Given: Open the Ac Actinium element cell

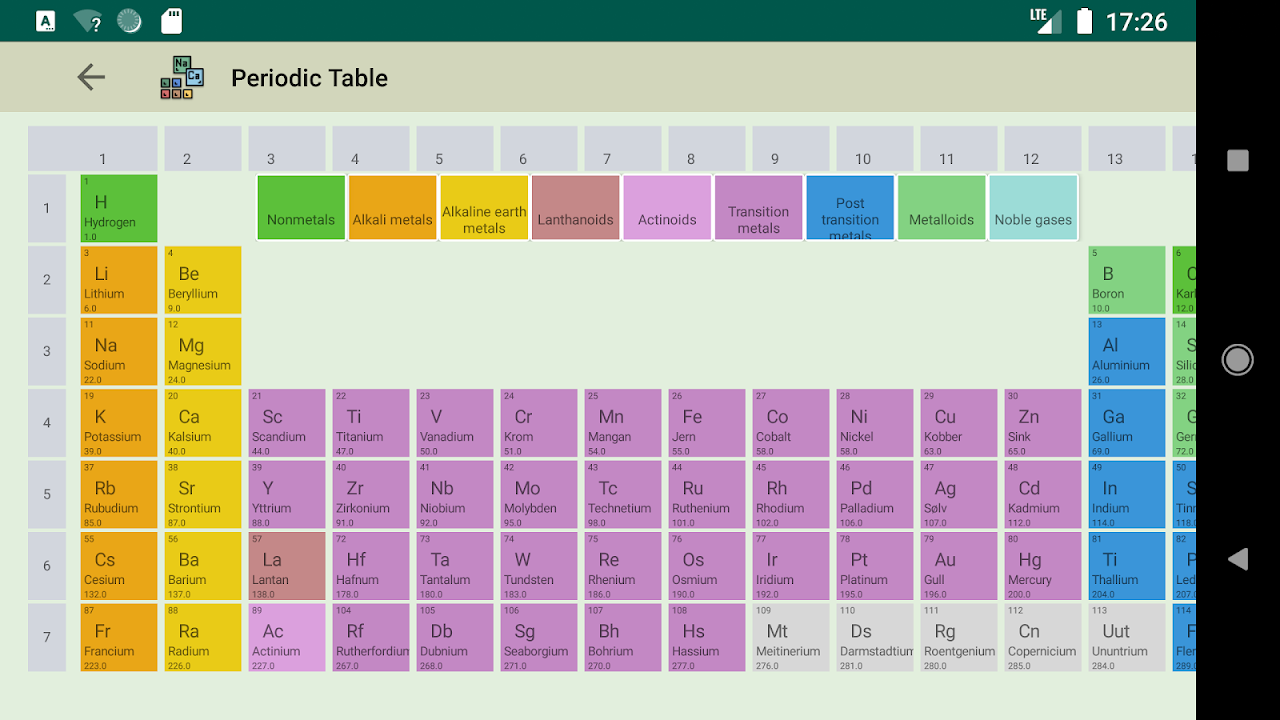Looking at the screenshot, I should click(287, 637).
